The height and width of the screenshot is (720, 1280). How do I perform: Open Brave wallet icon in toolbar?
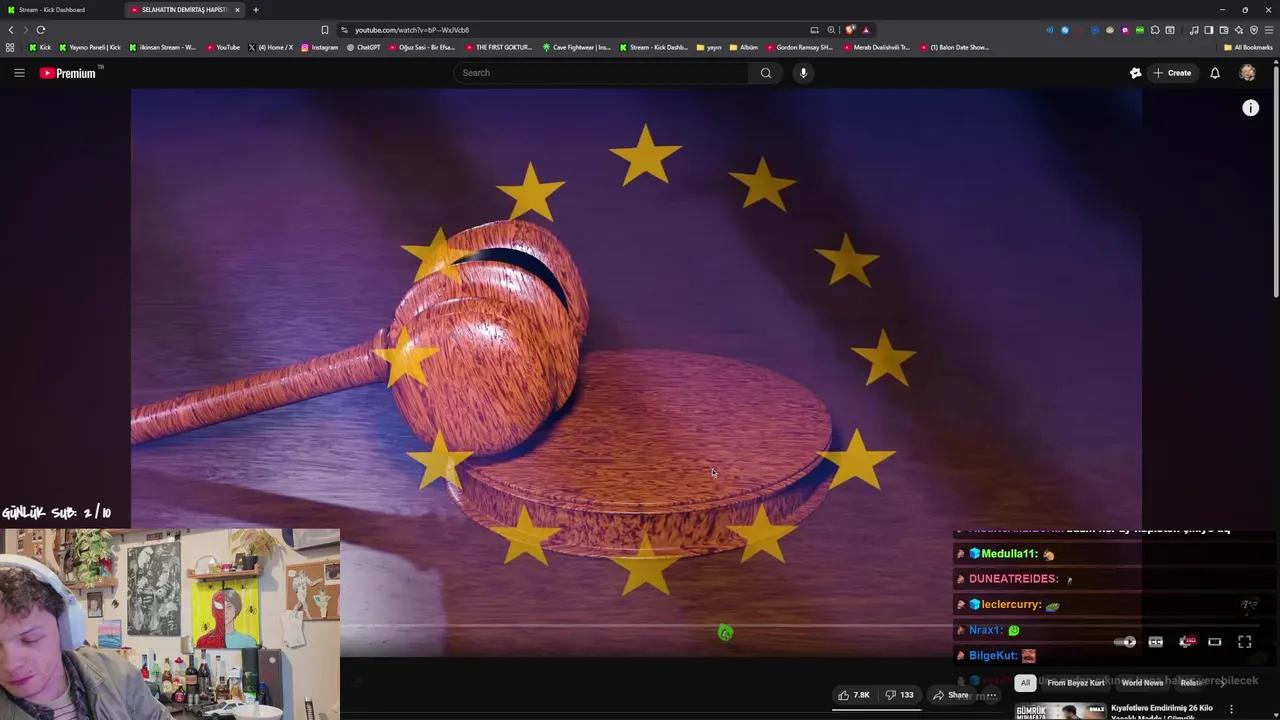[x=1223, y=30]
